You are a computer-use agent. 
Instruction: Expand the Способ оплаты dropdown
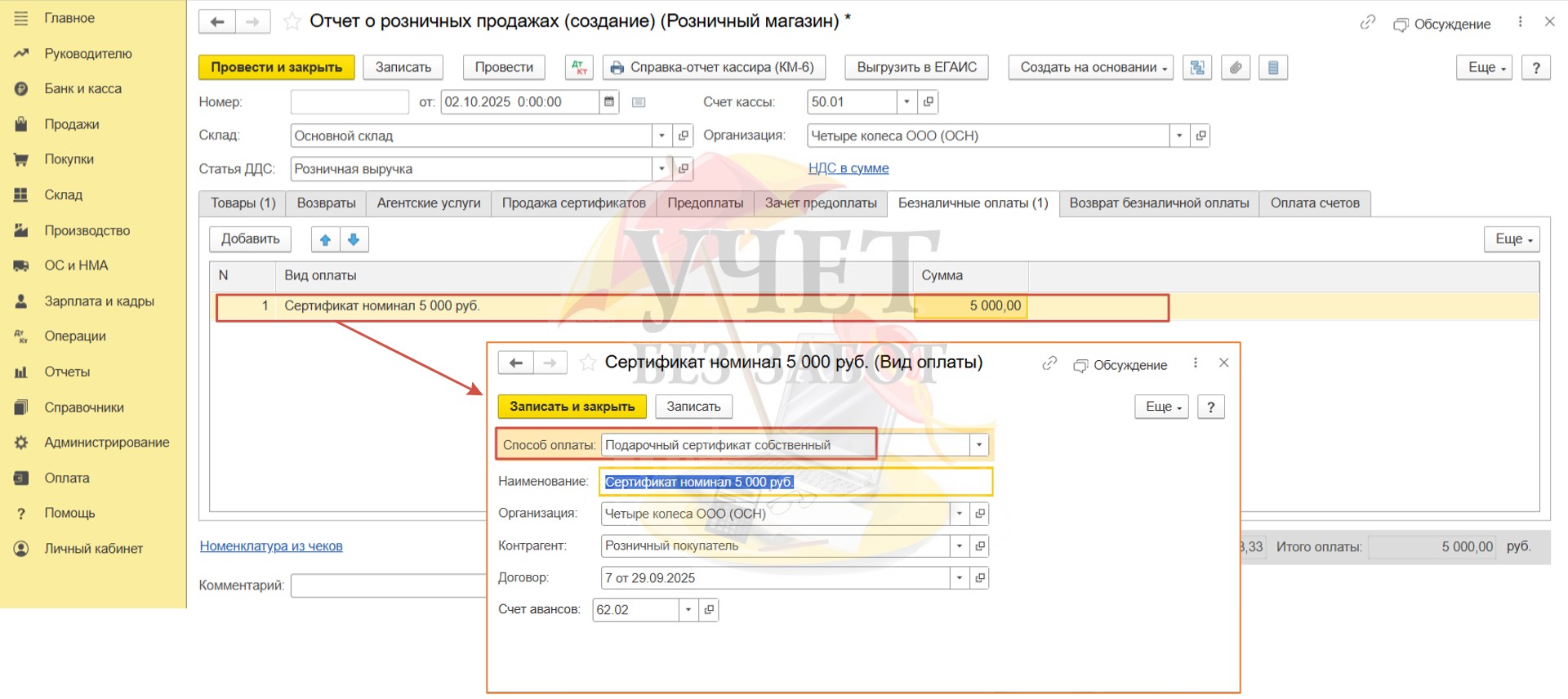[x=978, y=445]
